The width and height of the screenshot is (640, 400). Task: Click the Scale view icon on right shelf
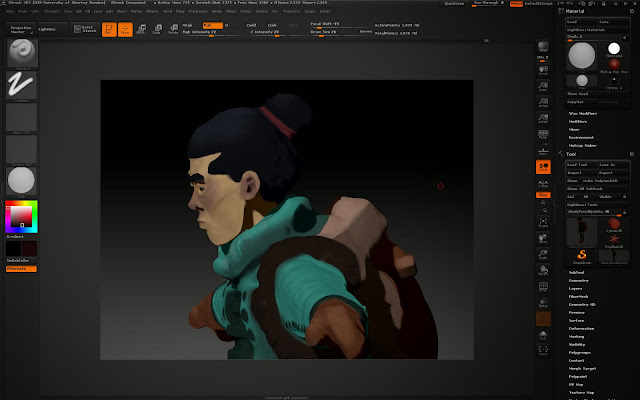543,255
